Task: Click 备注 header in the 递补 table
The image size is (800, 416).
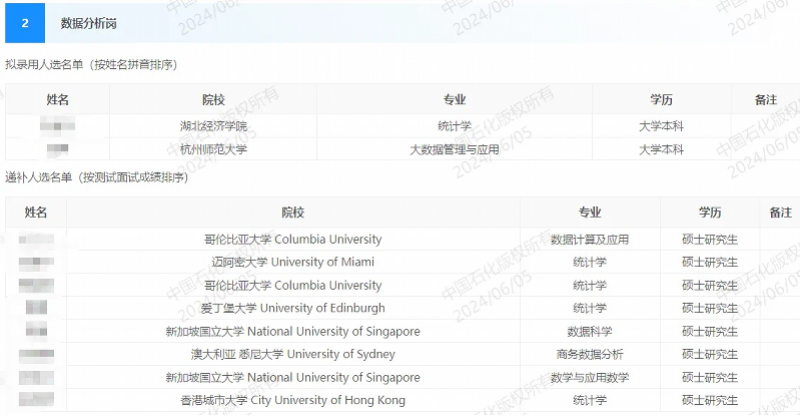Action: click(780, 213)
